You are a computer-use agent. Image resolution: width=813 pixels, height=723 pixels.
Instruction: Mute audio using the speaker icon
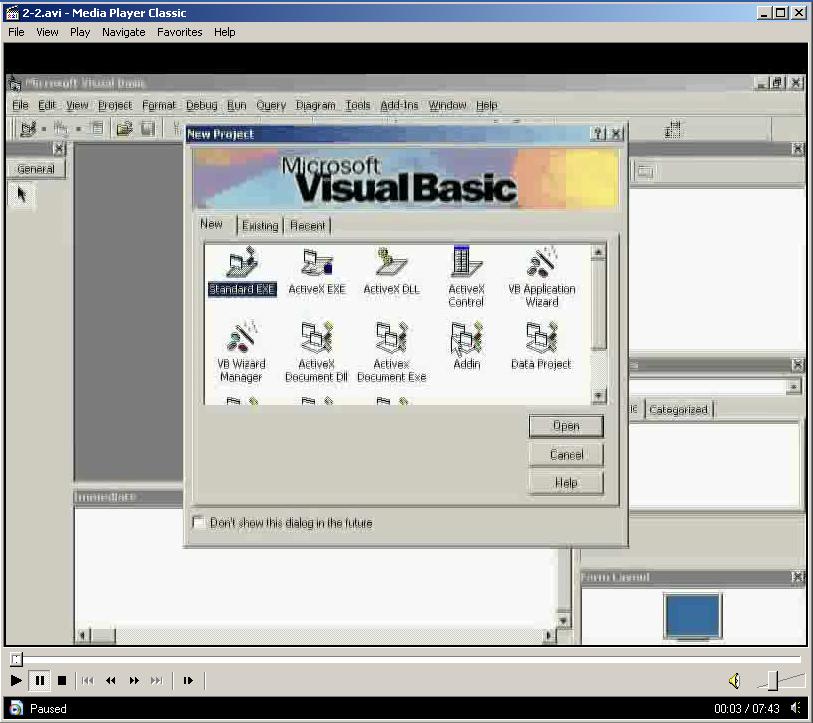pos(734,681)
